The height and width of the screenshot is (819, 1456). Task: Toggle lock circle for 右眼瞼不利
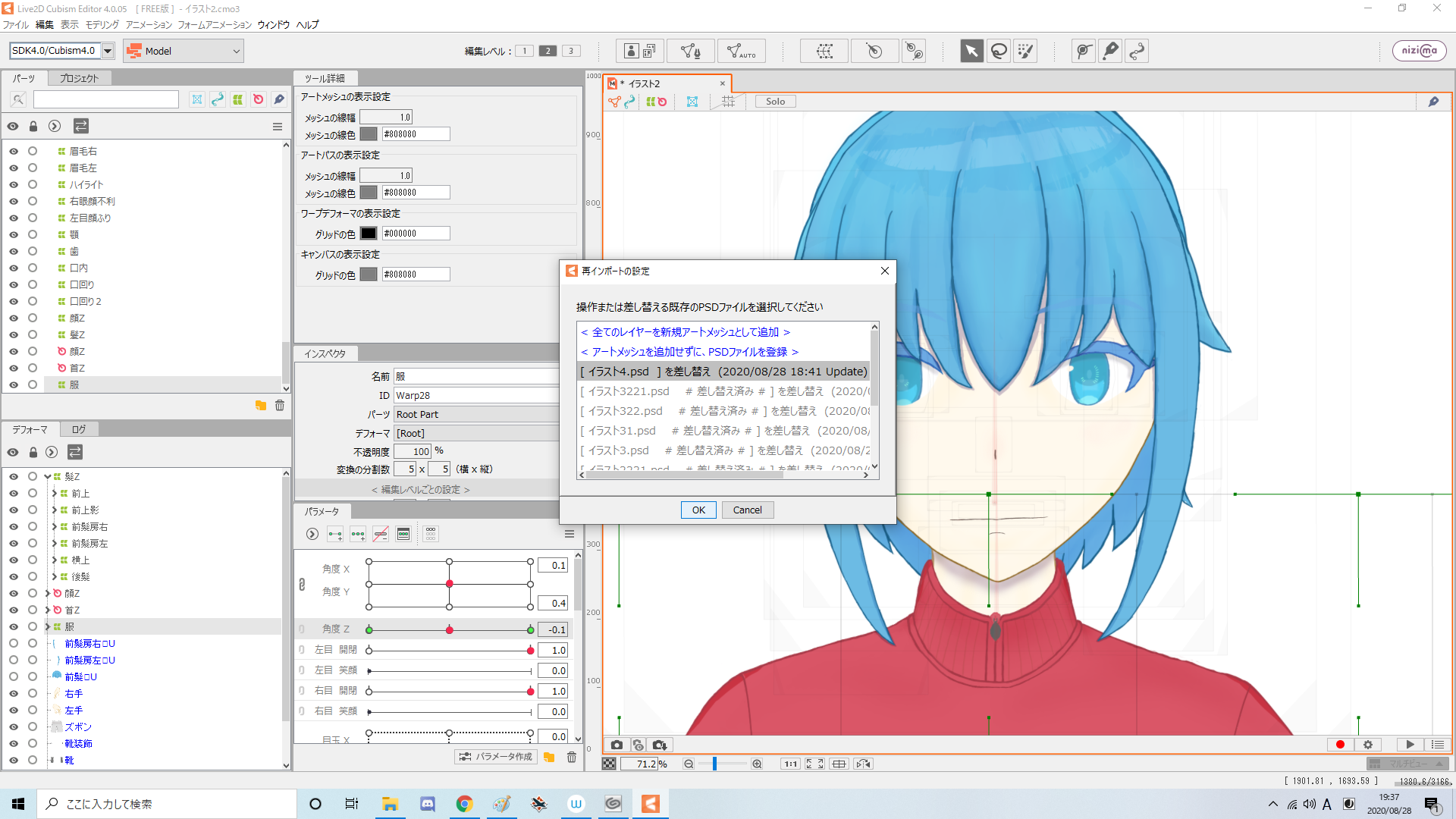pos(33,202)
